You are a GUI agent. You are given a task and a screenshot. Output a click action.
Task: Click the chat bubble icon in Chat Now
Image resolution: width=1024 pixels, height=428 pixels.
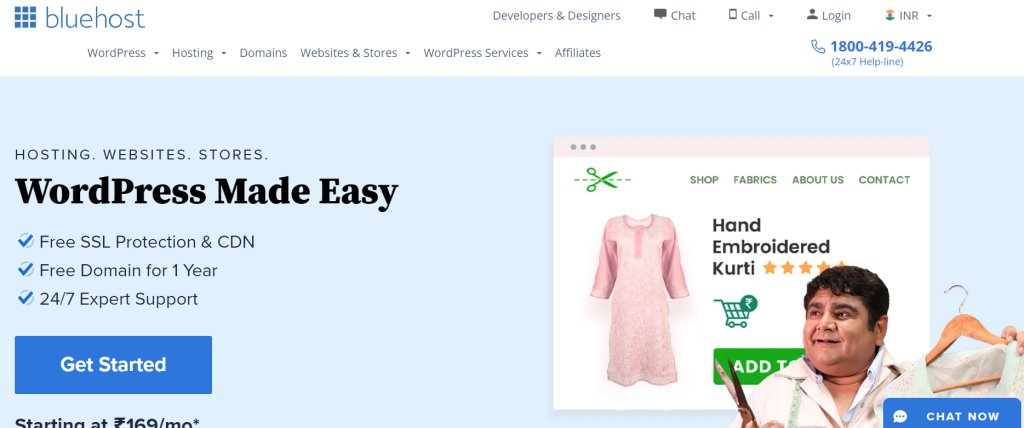coord(900,416)
